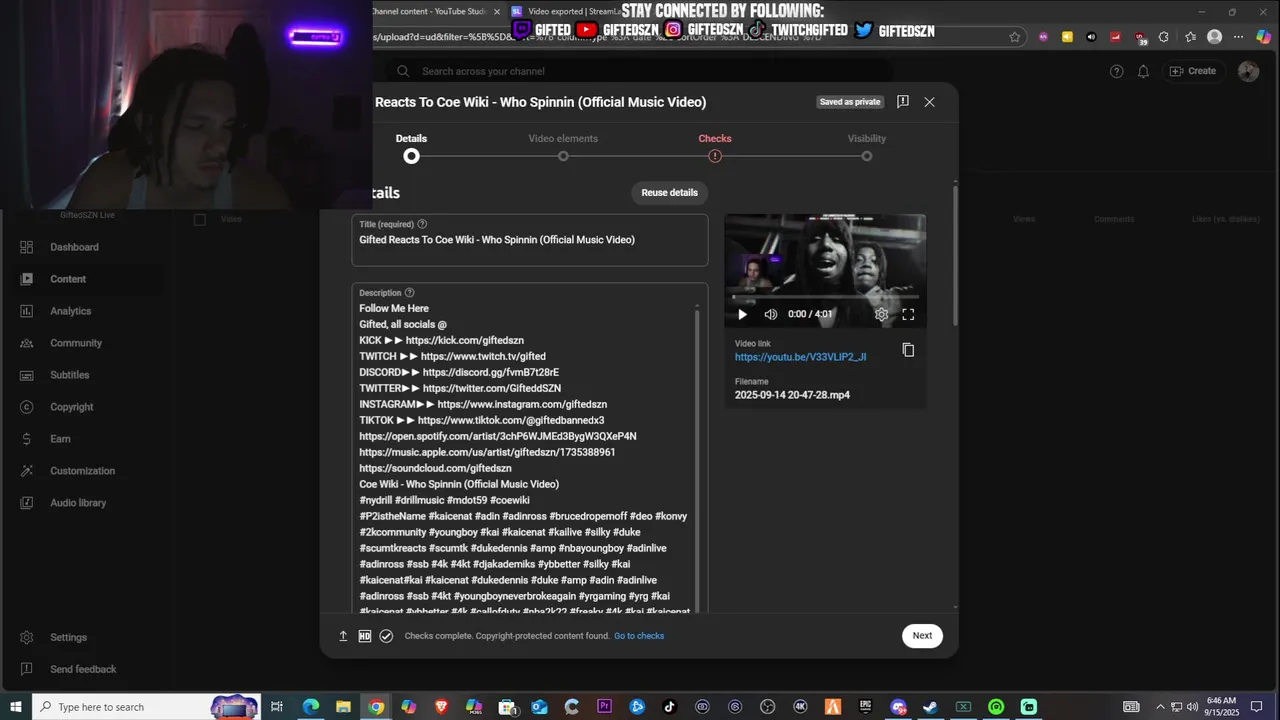The image size is (1280, 720).
Task: Click the video preview progress bar
Action: click(x=825, y=297)
